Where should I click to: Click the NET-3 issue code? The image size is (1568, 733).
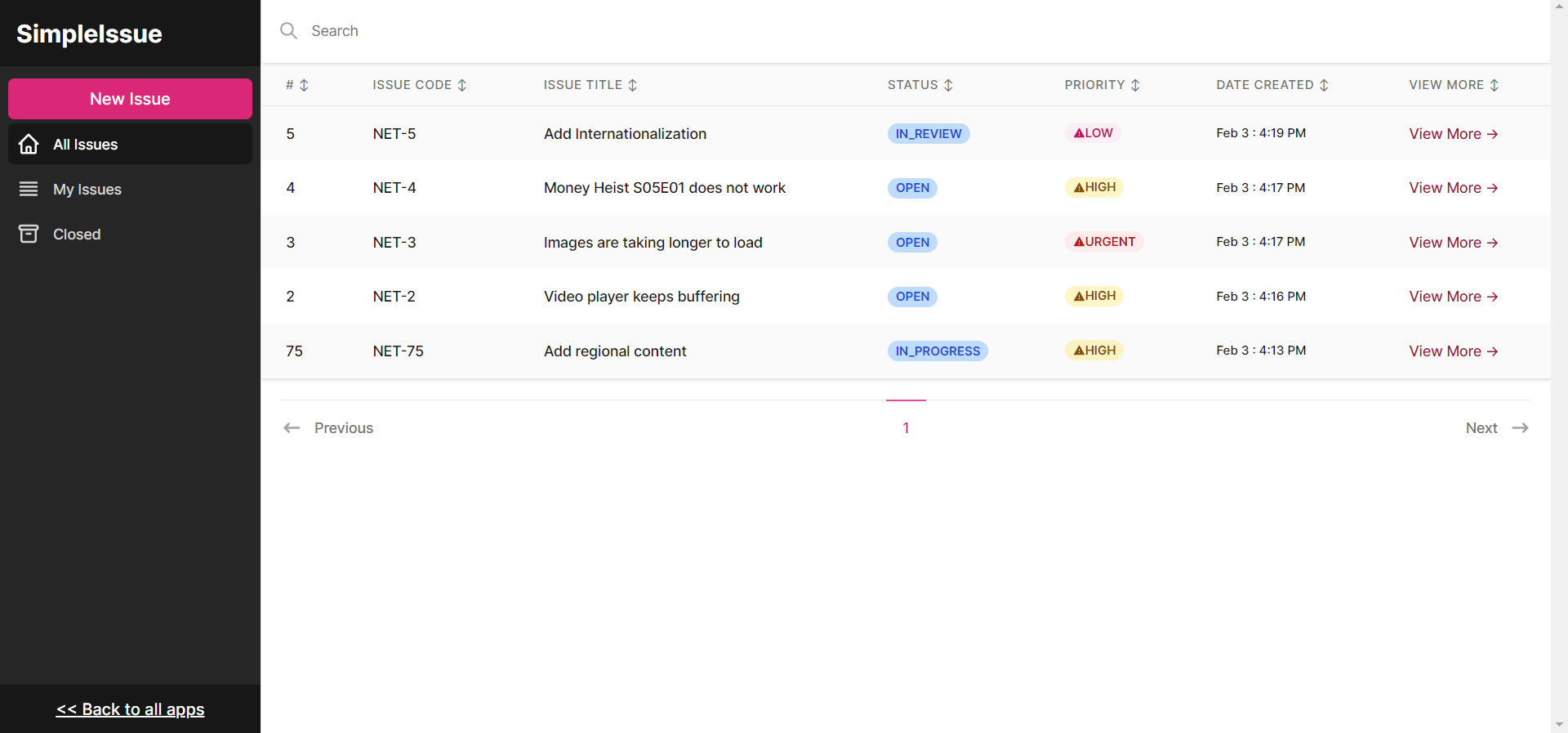[x=394, y=243]
